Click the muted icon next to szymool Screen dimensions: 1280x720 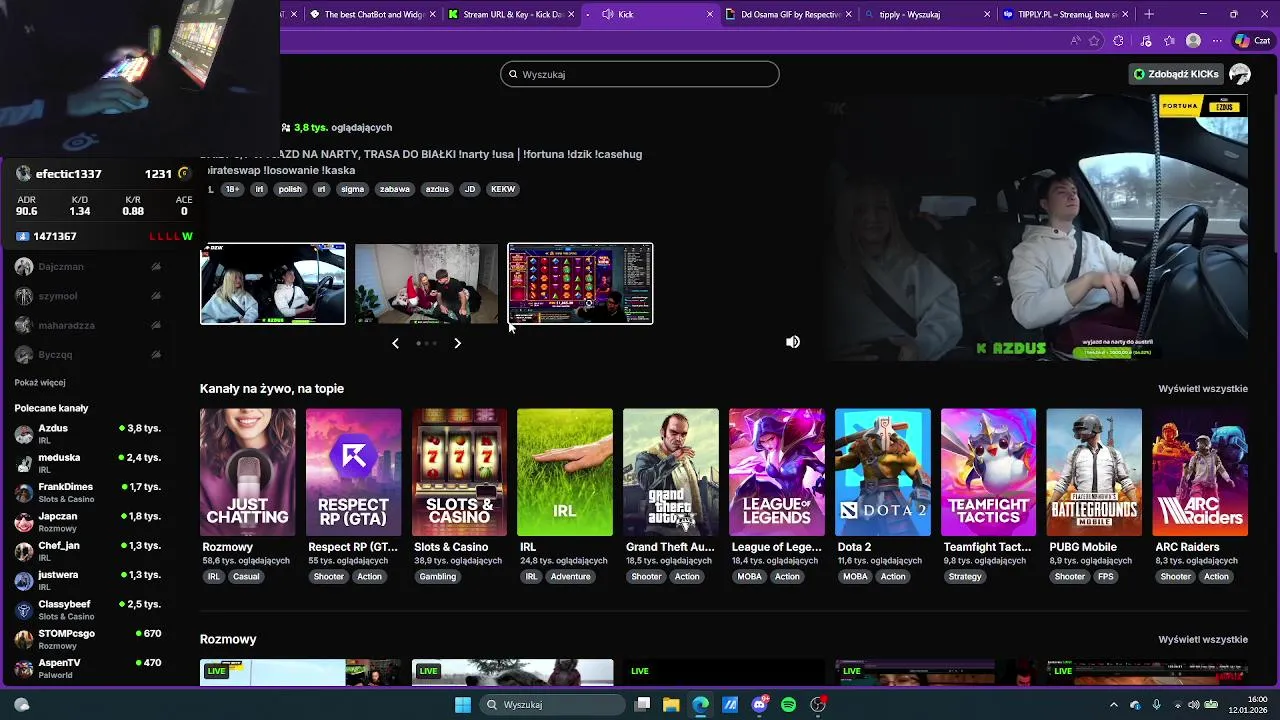[156, 296]
